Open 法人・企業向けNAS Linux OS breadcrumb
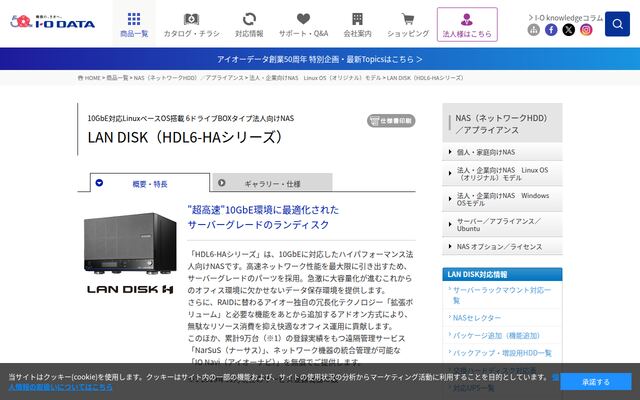 coord(315,78)
